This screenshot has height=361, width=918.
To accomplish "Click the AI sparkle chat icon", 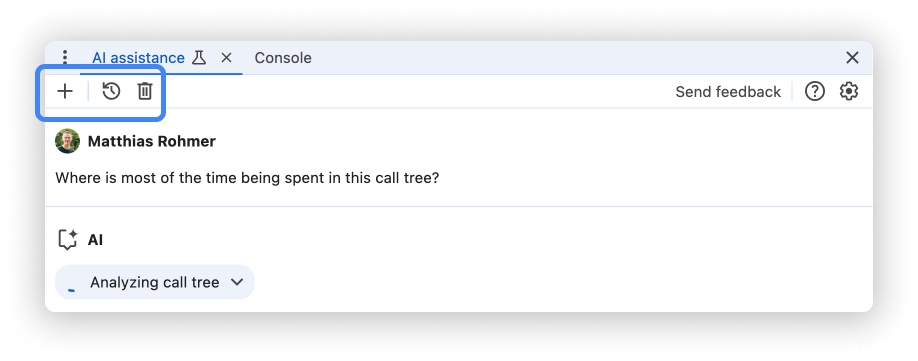I will click(x=68, y=240).
